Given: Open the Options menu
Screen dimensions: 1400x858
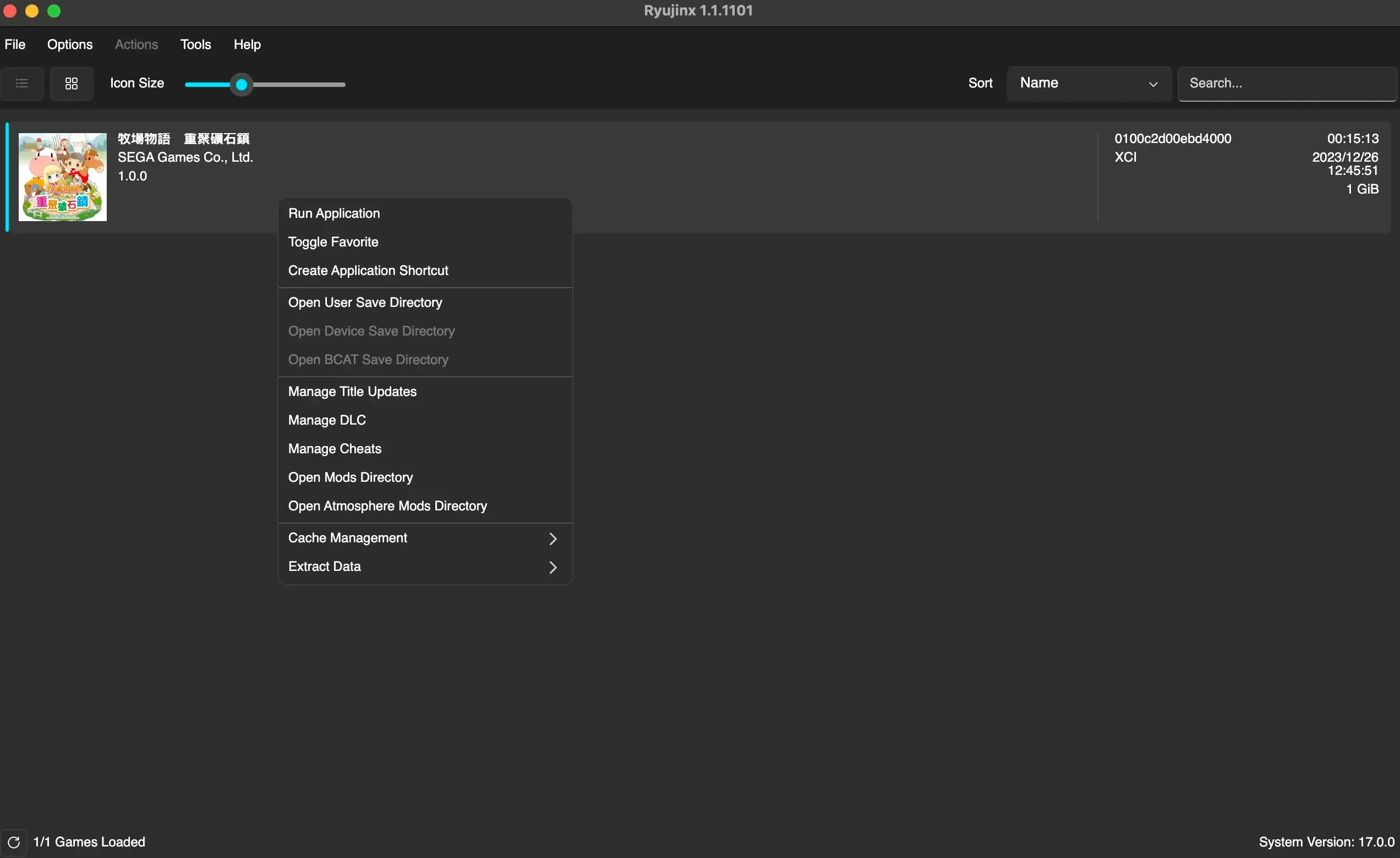Looking at the screenshot, I should pos(69,43).
